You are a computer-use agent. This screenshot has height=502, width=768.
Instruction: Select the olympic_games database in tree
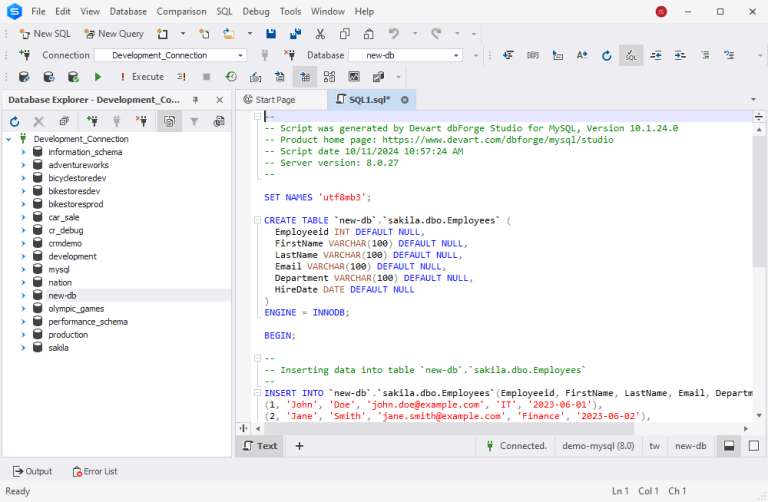76,309
